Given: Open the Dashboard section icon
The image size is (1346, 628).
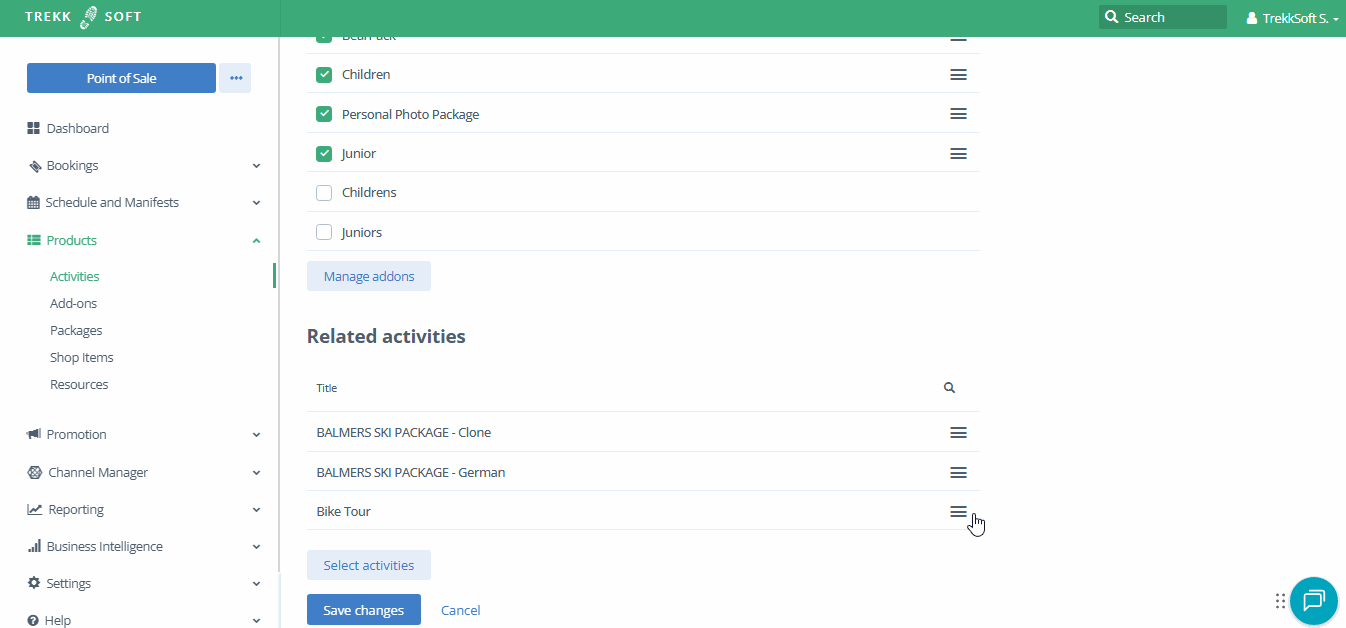Looking at the screenshot, I should (33, 128).
